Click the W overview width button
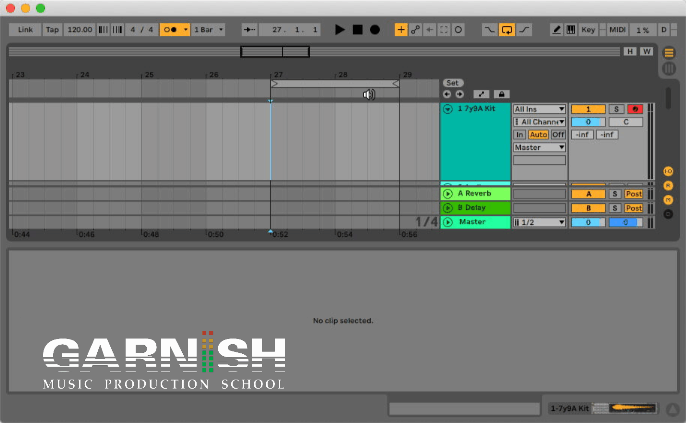Image resolution: width=686 pixels, height=423 pixels. click(x=647, y=52)
